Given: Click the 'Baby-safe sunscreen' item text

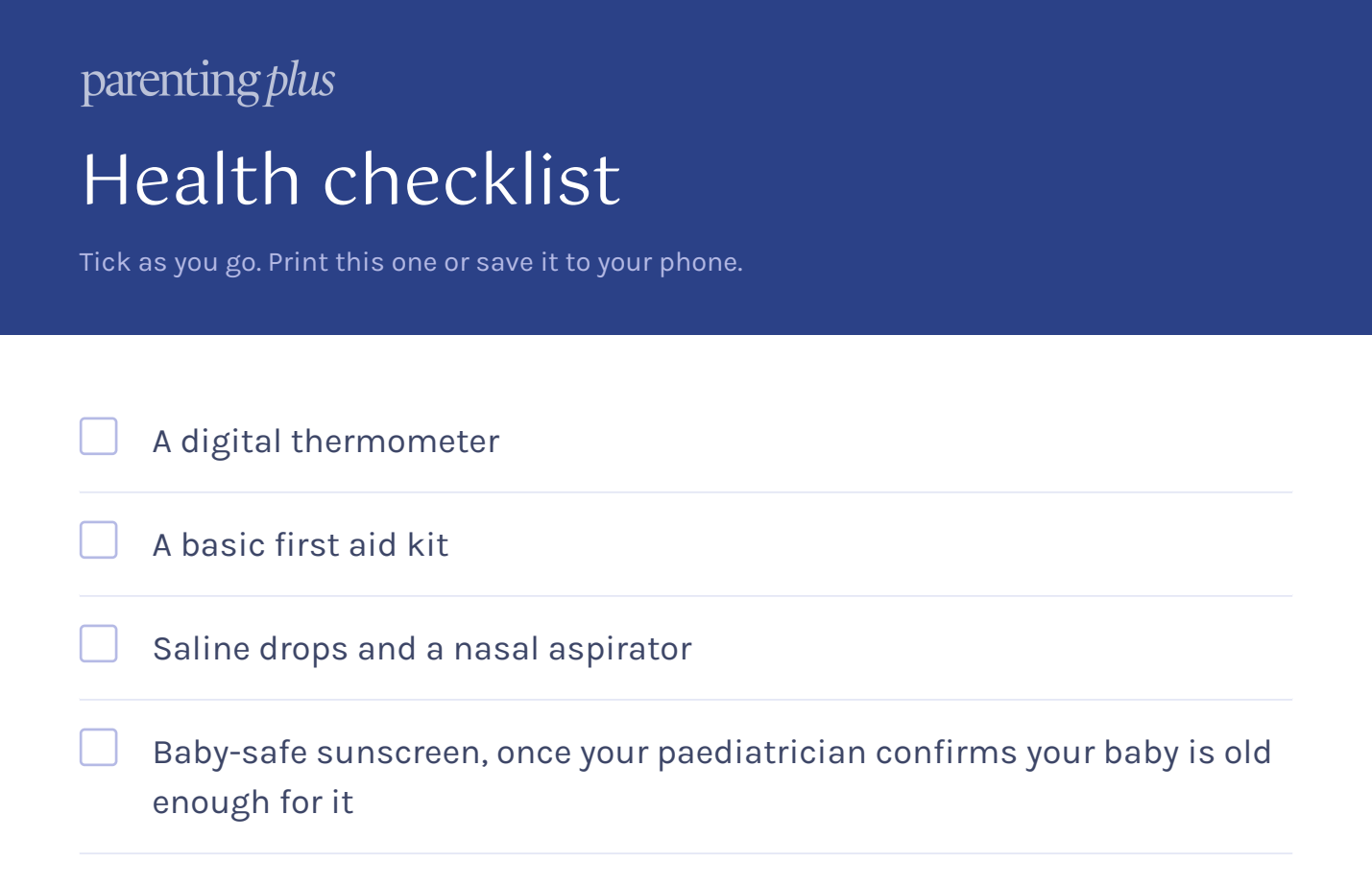Looking at the screenshot, I should (711, 777).
